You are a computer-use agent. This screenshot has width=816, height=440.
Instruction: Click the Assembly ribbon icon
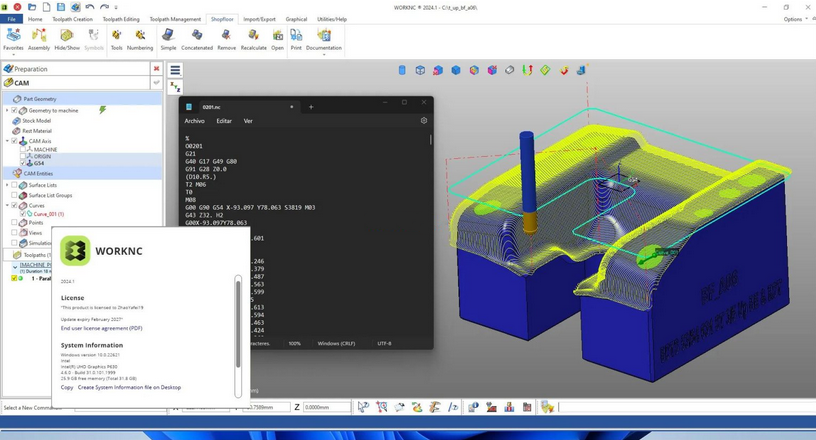pyautogui.click(x=39, y=40)
